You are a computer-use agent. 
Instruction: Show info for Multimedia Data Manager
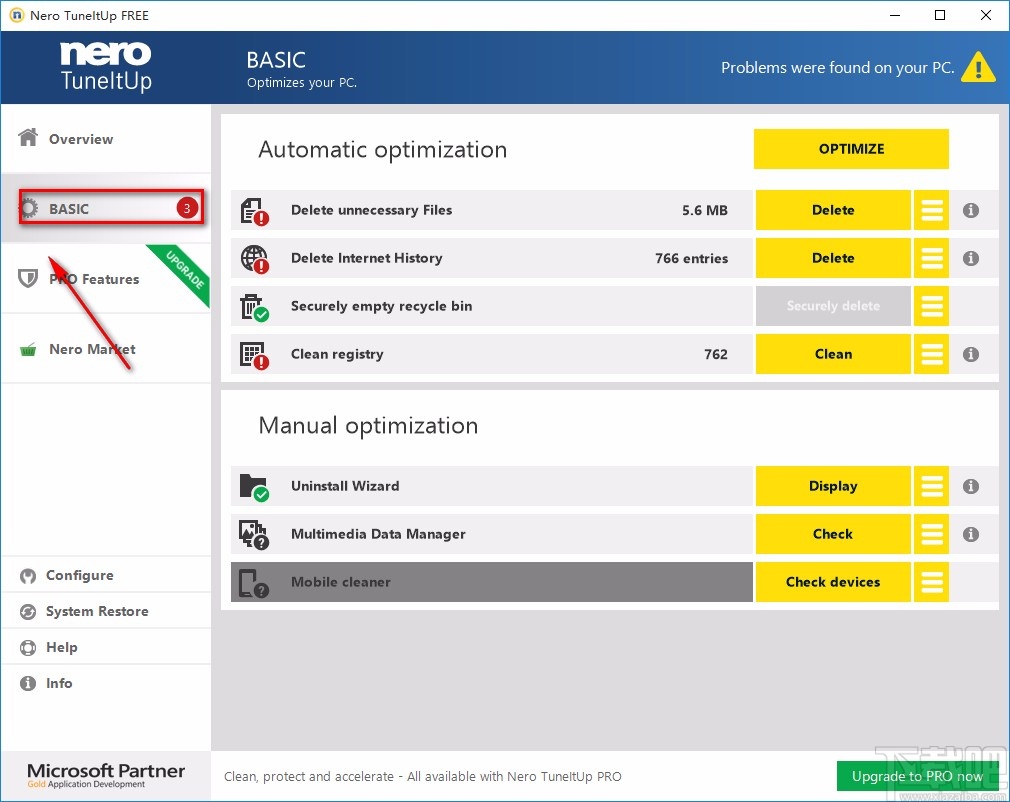tap(971, 534)
